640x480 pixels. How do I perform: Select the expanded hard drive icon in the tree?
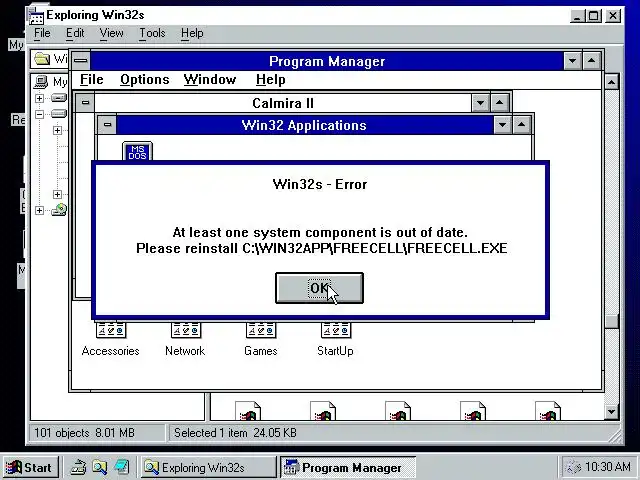[x=59, y=114]
